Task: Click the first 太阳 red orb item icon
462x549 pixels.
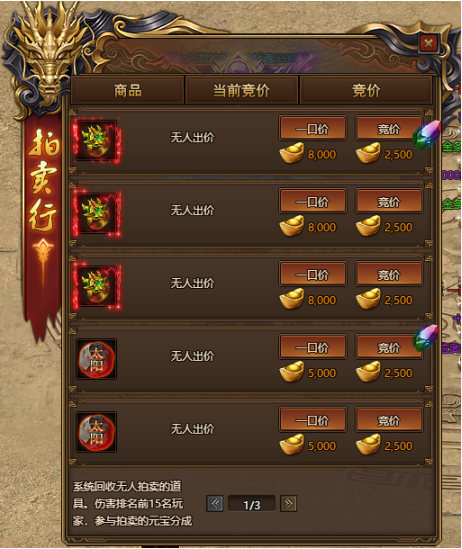Action: (x=97, y=359)
